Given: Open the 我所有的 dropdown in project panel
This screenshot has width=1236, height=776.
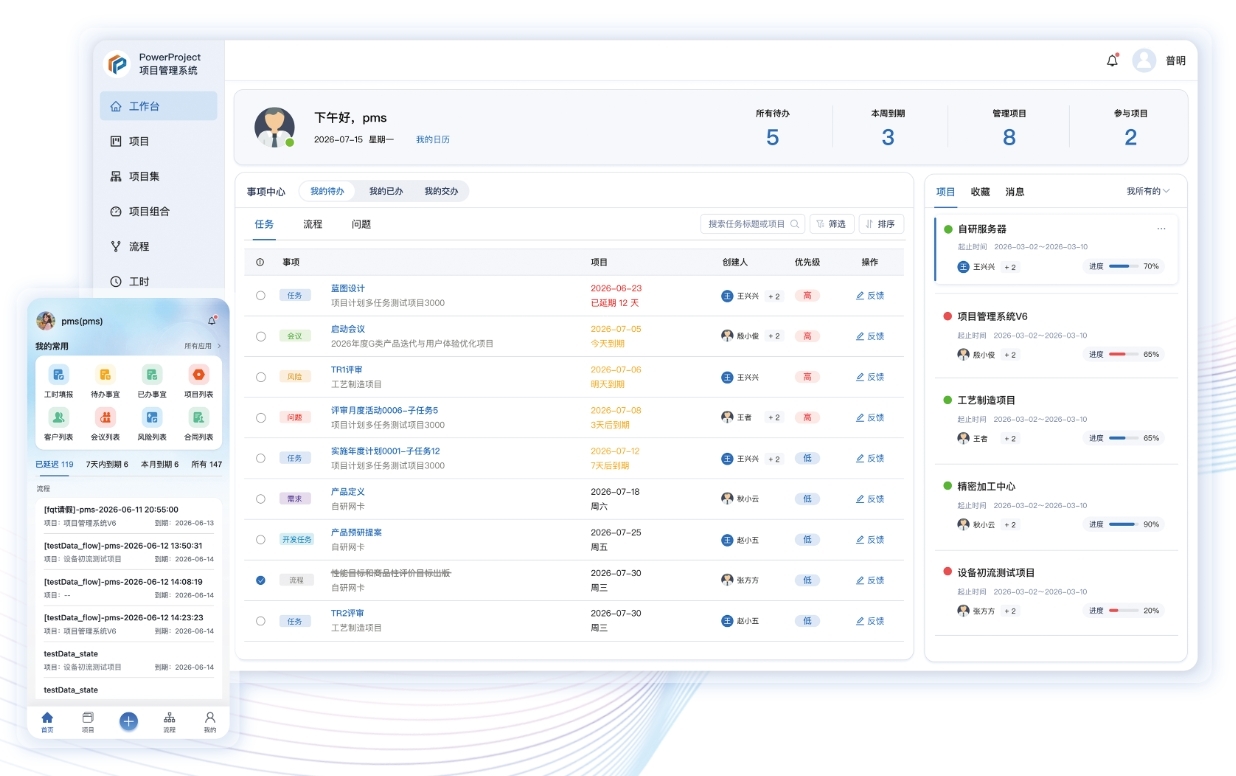Looking at the screenshot, I should (x=1148, y=191).
